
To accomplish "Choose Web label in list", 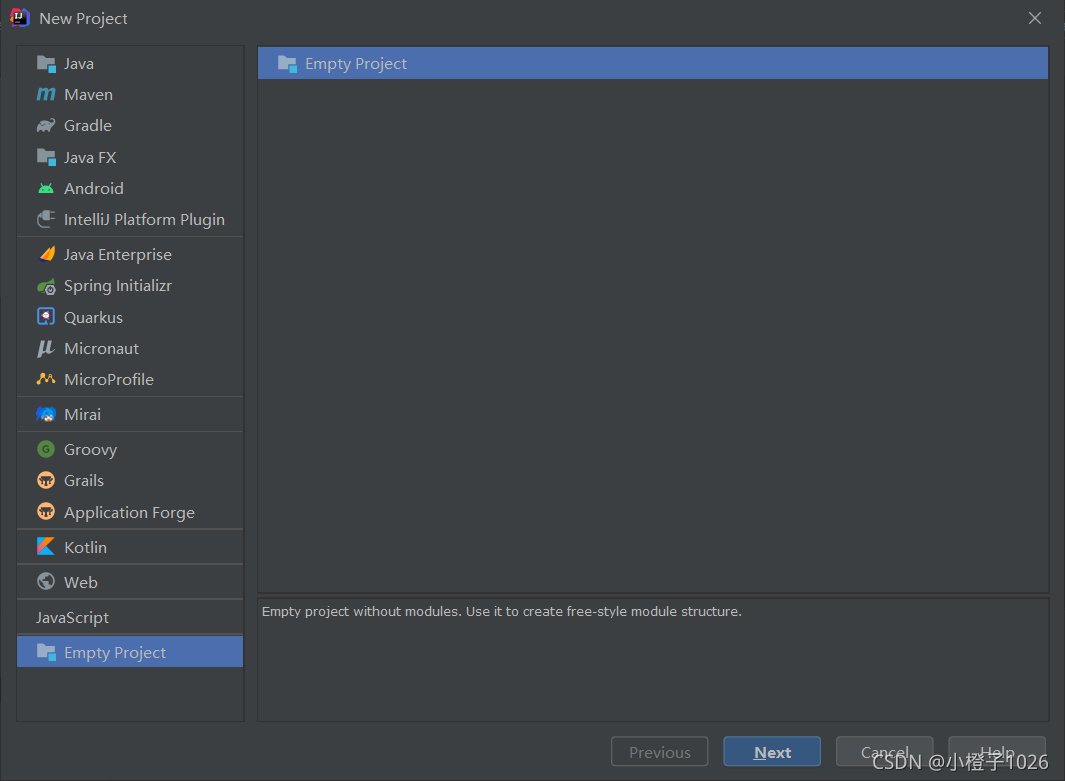I will click(x=80, y=582).
